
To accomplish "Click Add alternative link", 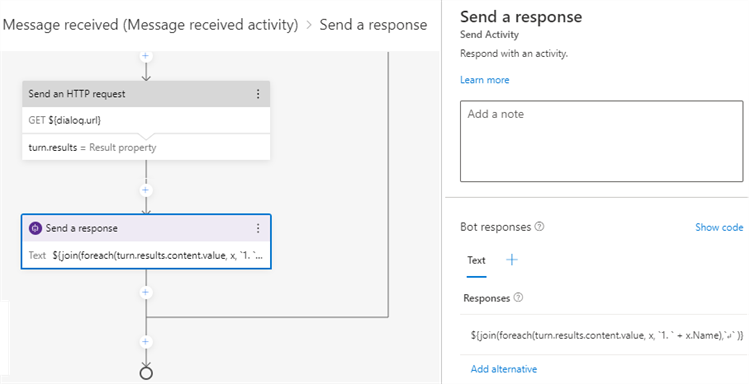I will click(504, 369).
